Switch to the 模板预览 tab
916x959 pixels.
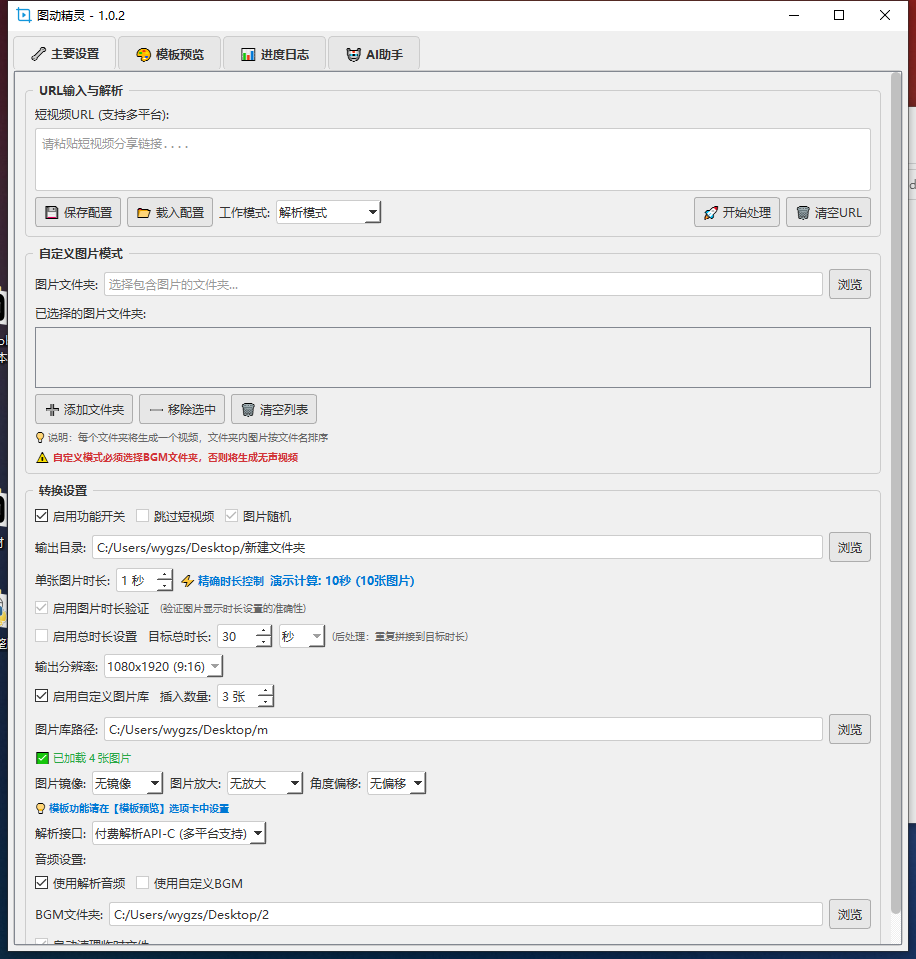click(169, 54)
